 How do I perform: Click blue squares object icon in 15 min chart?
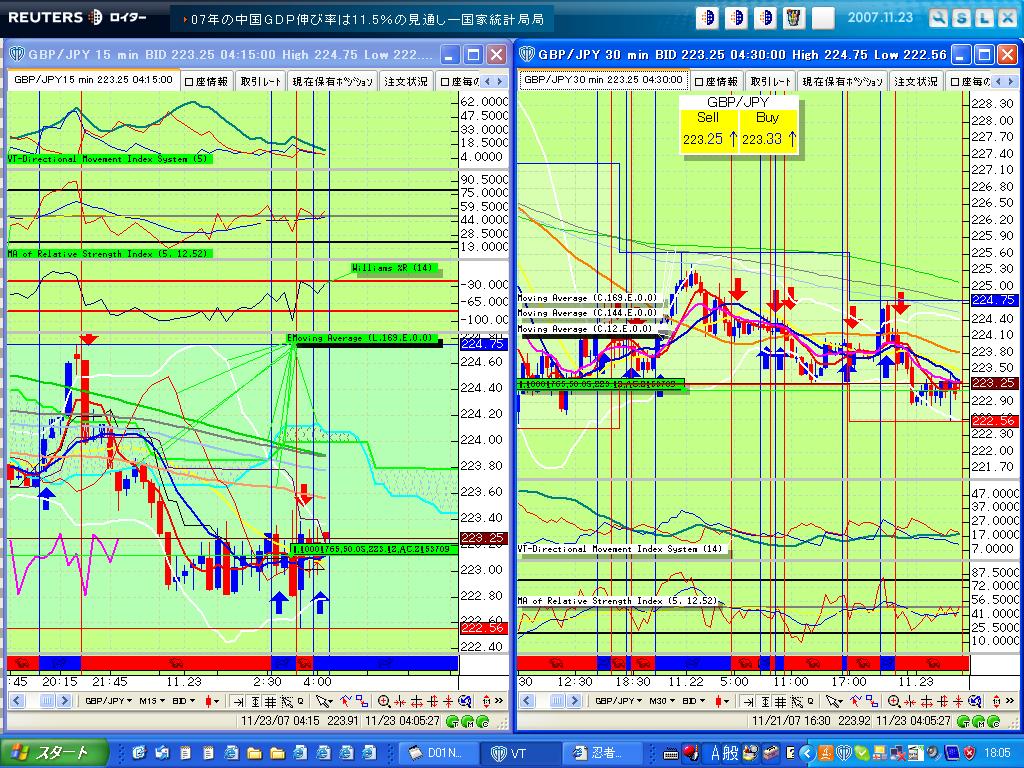362,702
